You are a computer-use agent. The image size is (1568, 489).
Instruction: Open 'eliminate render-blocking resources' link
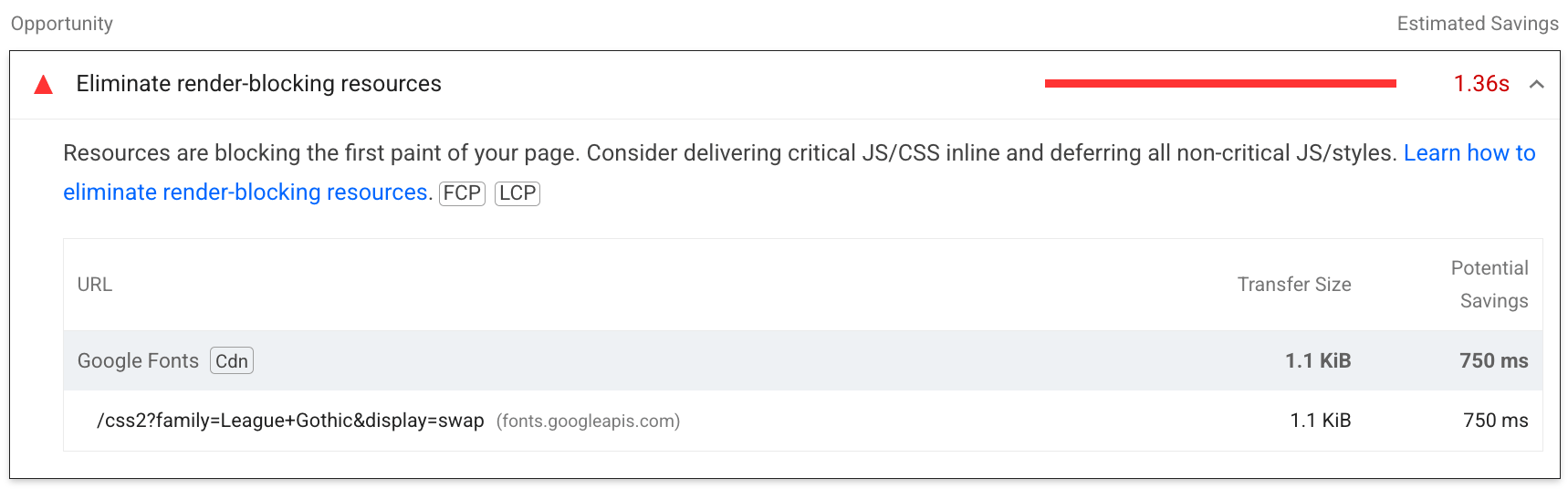coord(245,192)
